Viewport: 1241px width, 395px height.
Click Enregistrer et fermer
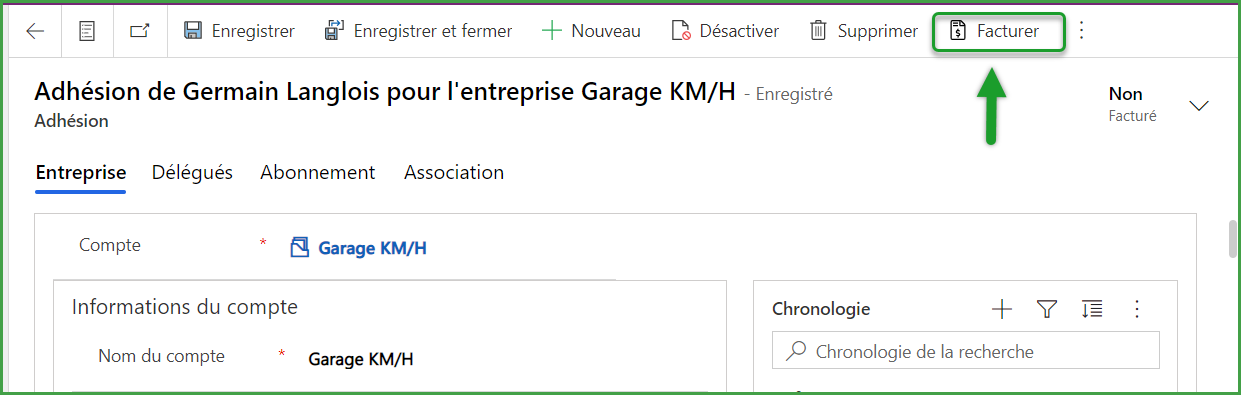pyautogui.click(x=418, y=31)
